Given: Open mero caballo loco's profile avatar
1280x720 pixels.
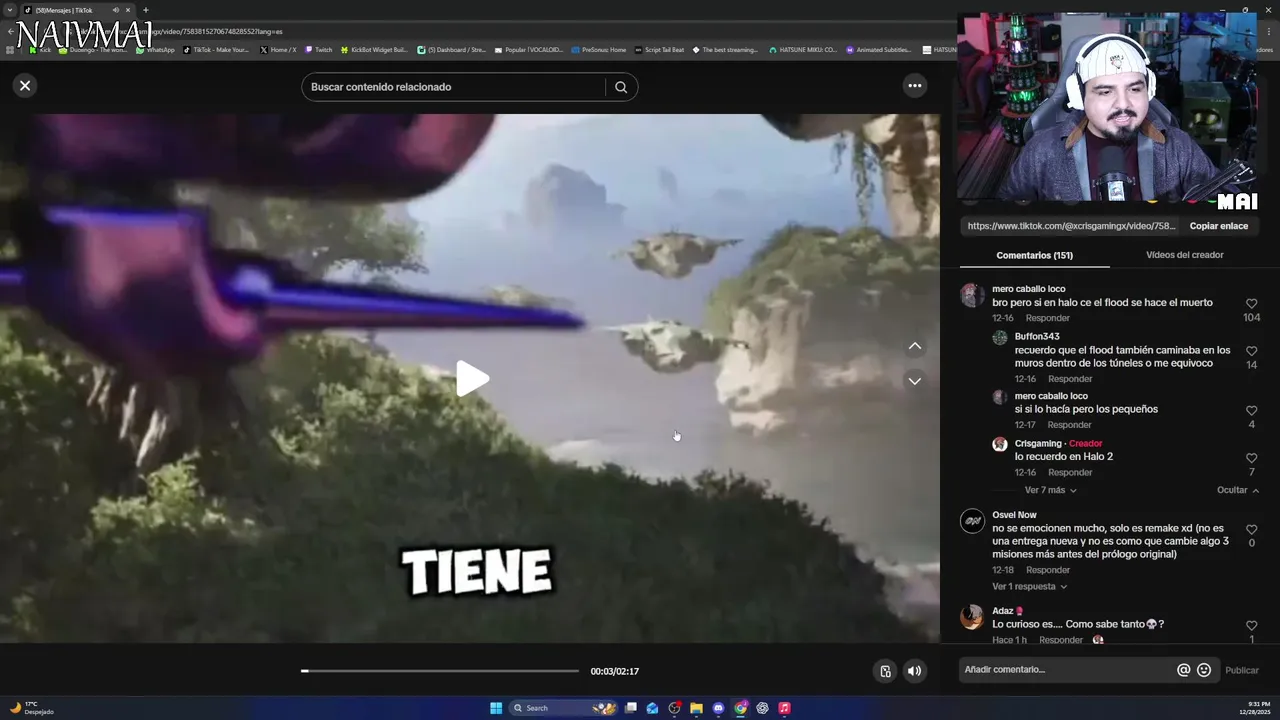Looking at the screenshot, I should coord(972,295).
